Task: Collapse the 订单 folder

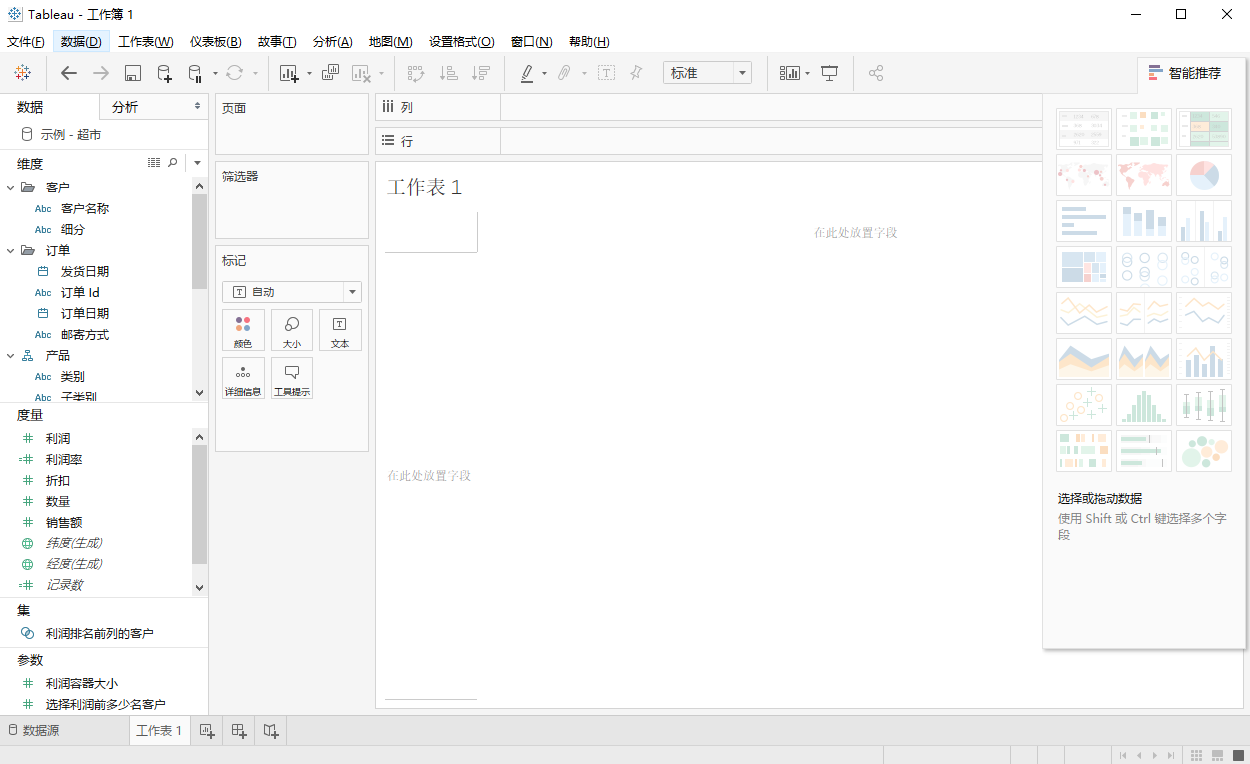Action: (x=10, y=251)
